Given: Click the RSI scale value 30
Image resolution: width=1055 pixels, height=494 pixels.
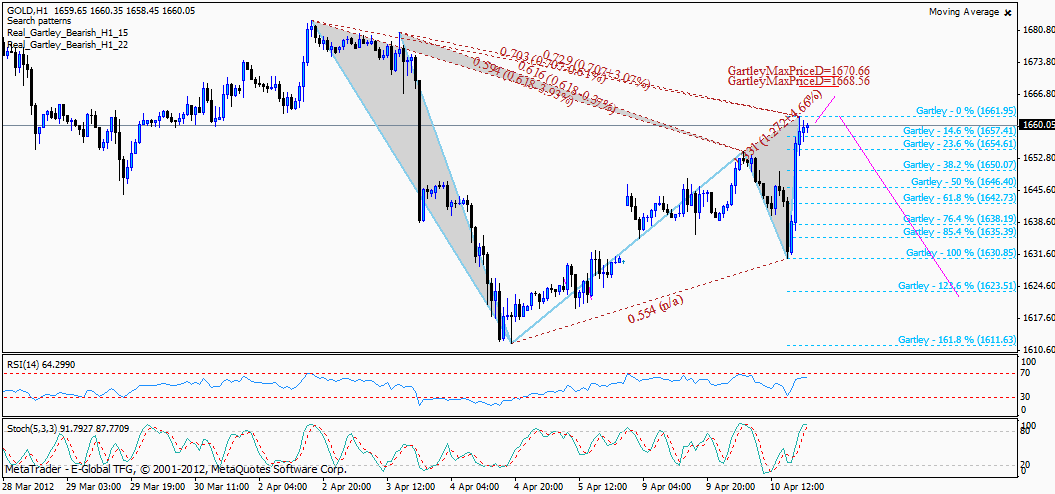Looking at the screenshot, I should tap(1027, 398).
